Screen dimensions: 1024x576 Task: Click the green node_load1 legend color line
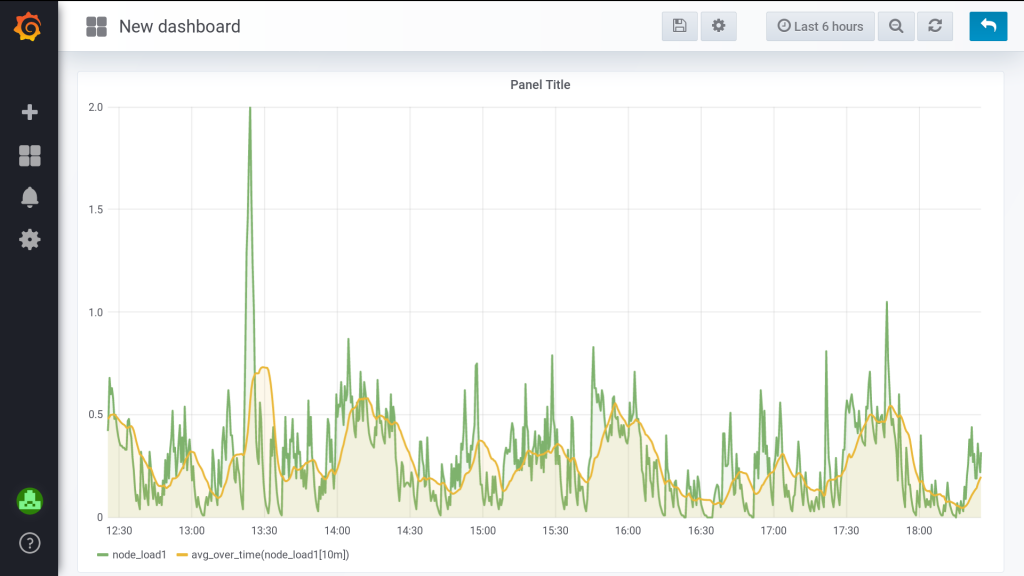[103, 554]
